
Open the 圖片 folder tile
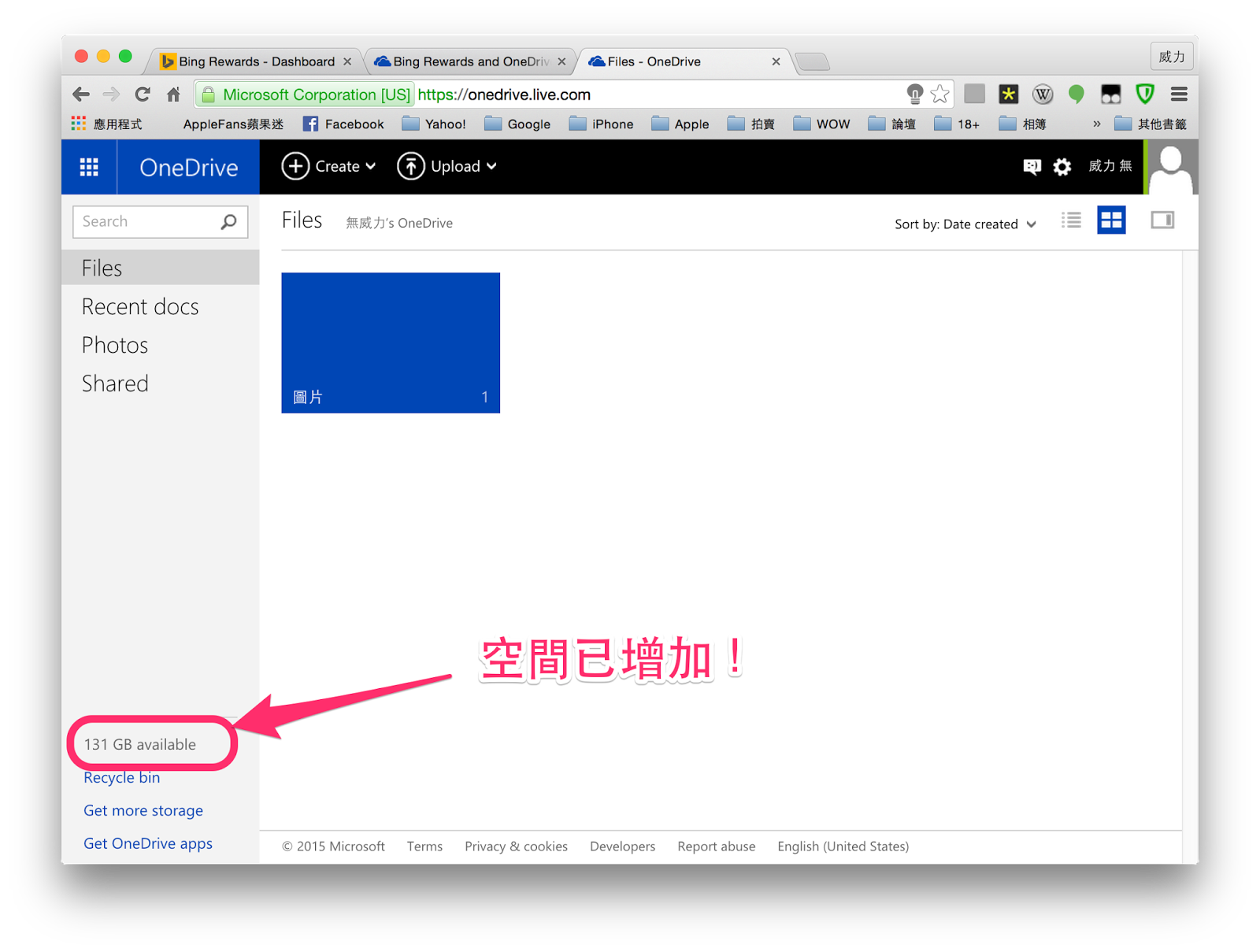point(391,343)
